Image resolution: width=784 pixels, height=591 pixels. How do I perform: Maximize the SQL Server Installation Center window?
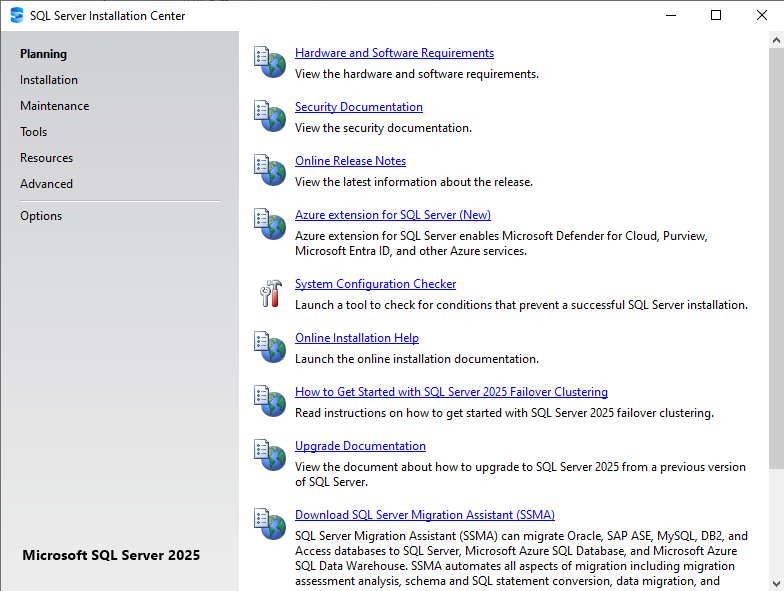pos(716,16)
